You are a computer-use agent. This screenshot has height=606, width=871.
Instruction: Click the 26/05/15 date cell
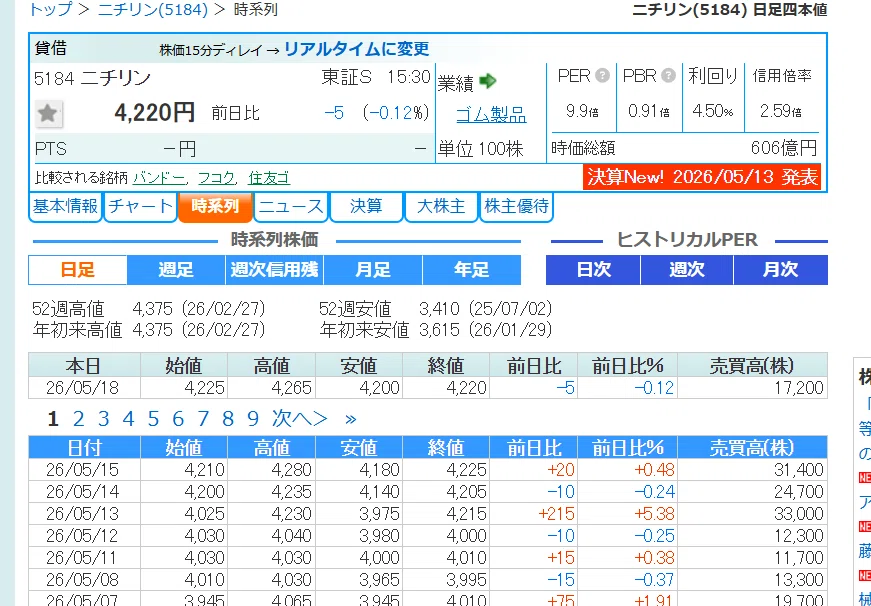click(x=82, y=470)
